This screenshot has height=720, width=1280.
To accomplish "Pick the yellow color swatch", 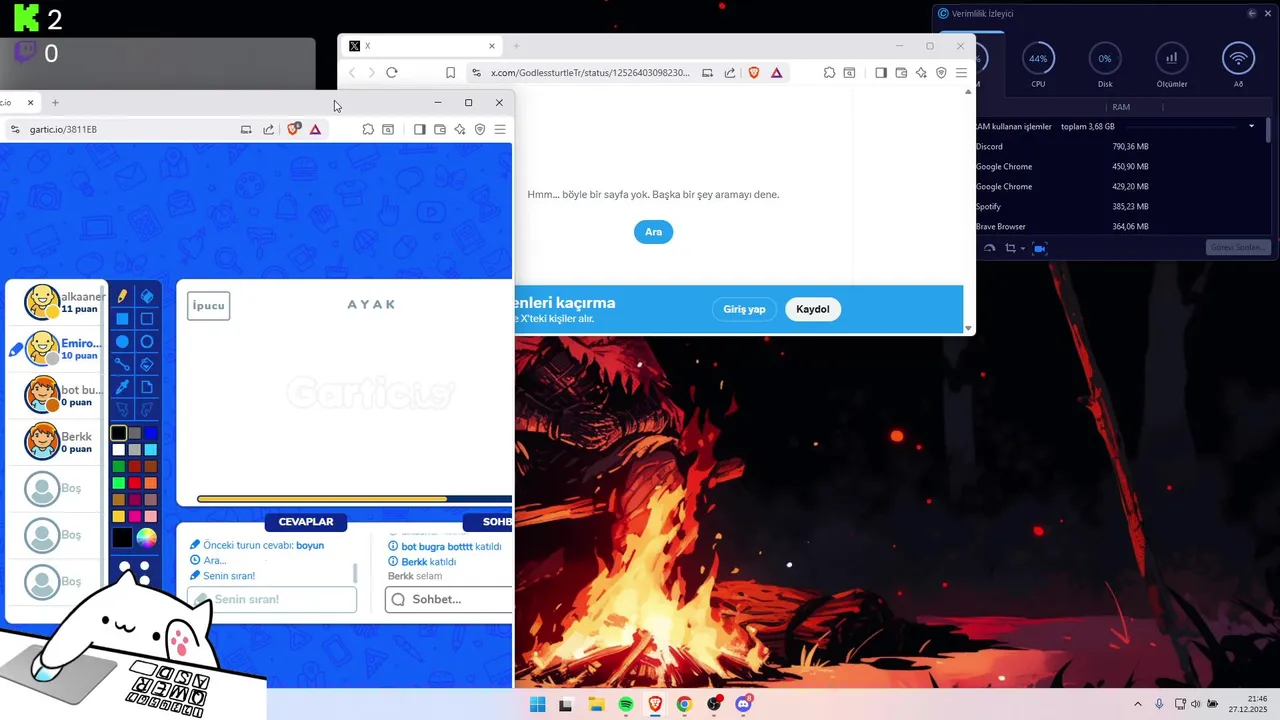I will pyautogui.click(x=119, y=516).
